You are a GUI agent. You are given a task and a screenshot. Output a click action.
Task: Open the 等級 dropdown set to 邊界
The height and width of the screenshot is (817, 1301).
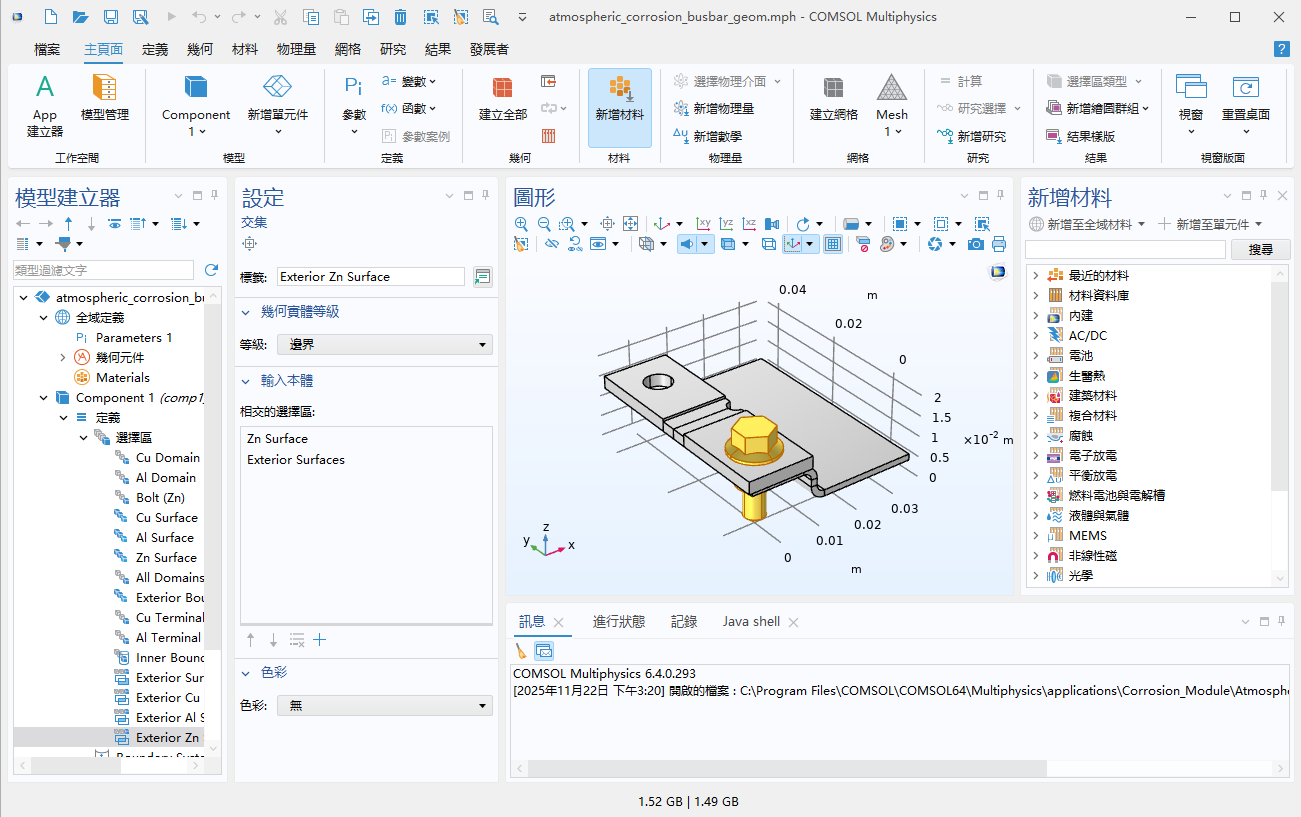(x=385, y=345)
